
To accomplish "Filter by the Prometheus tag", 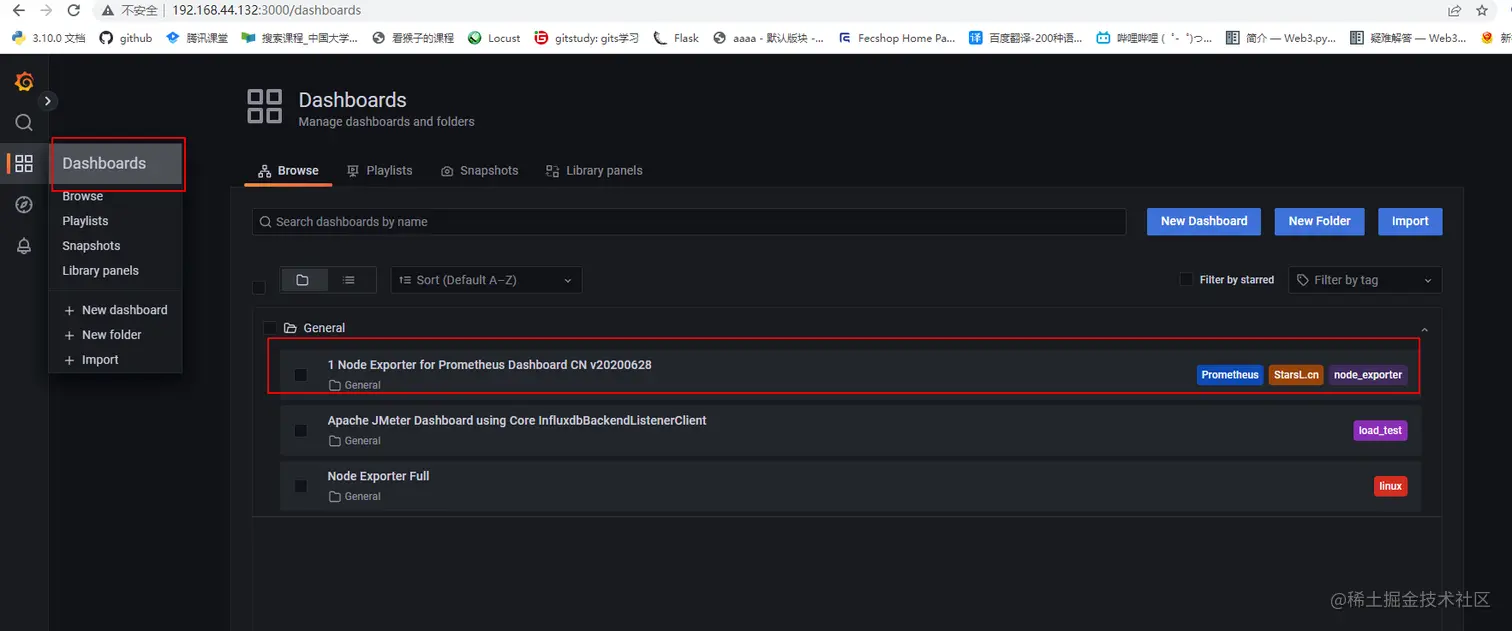I will (1230, 375).
